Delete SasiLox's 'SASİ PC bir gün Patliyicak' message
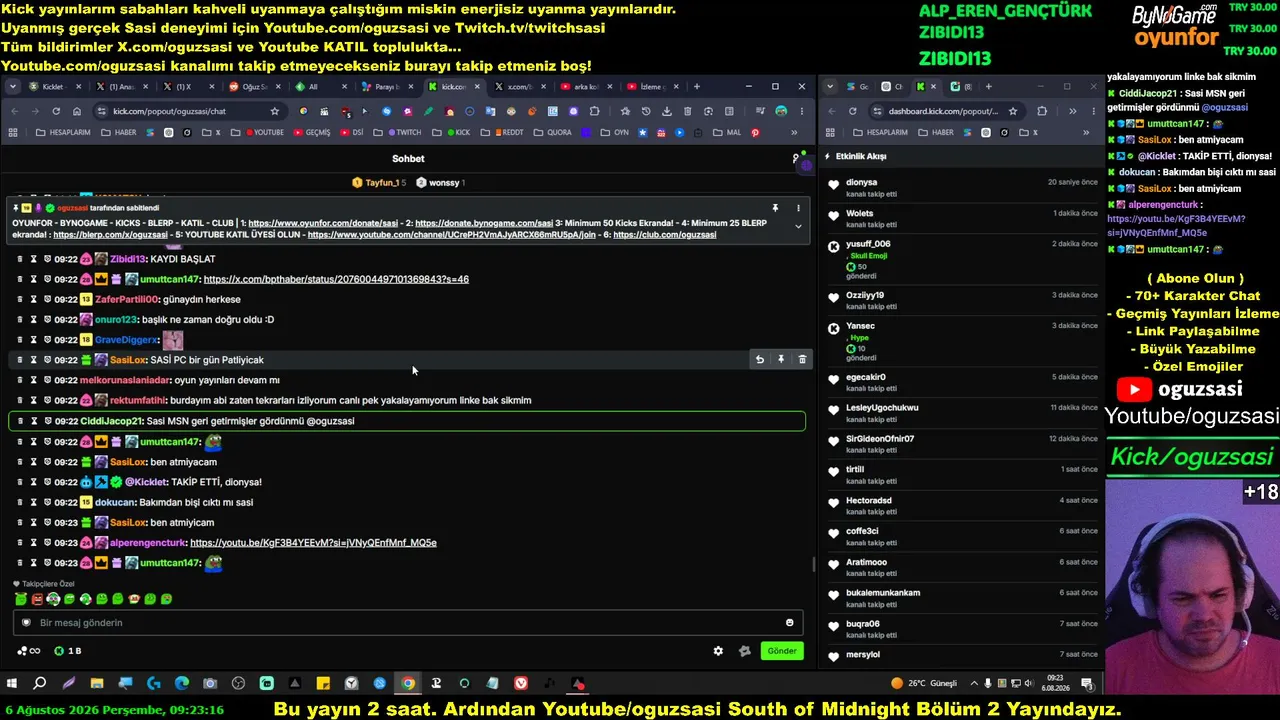 802,360
